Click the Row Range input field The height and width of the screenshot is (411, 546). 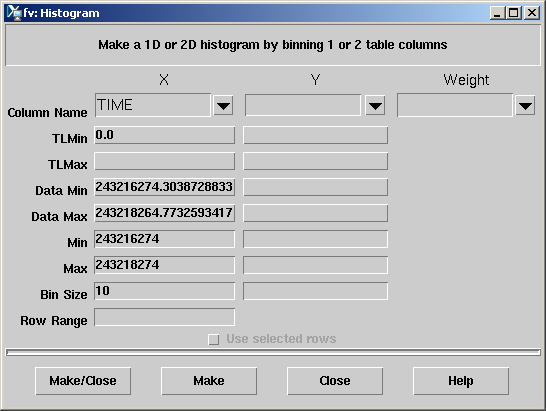[164, 317]
